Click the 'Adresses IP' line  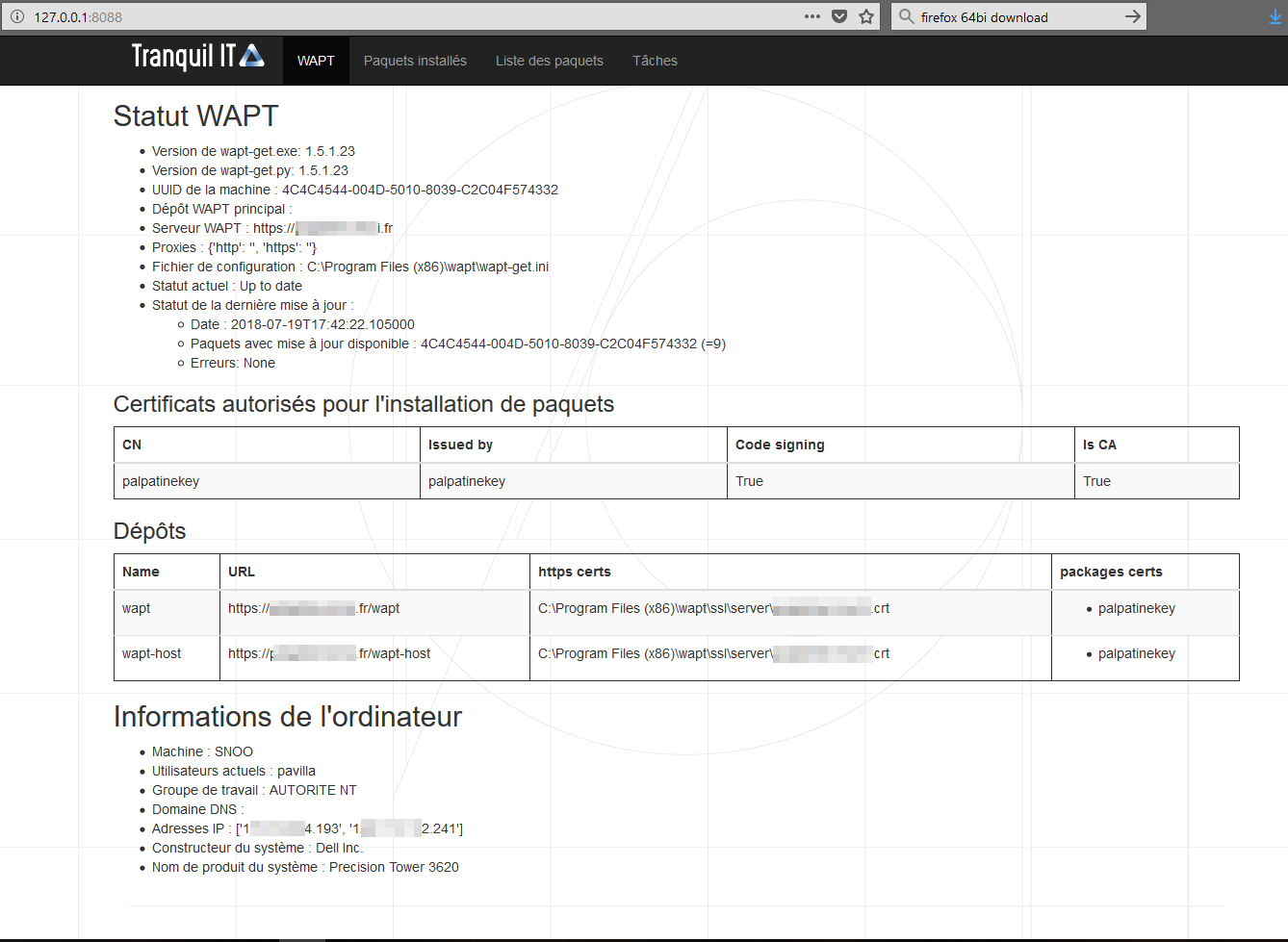point(307,828)
